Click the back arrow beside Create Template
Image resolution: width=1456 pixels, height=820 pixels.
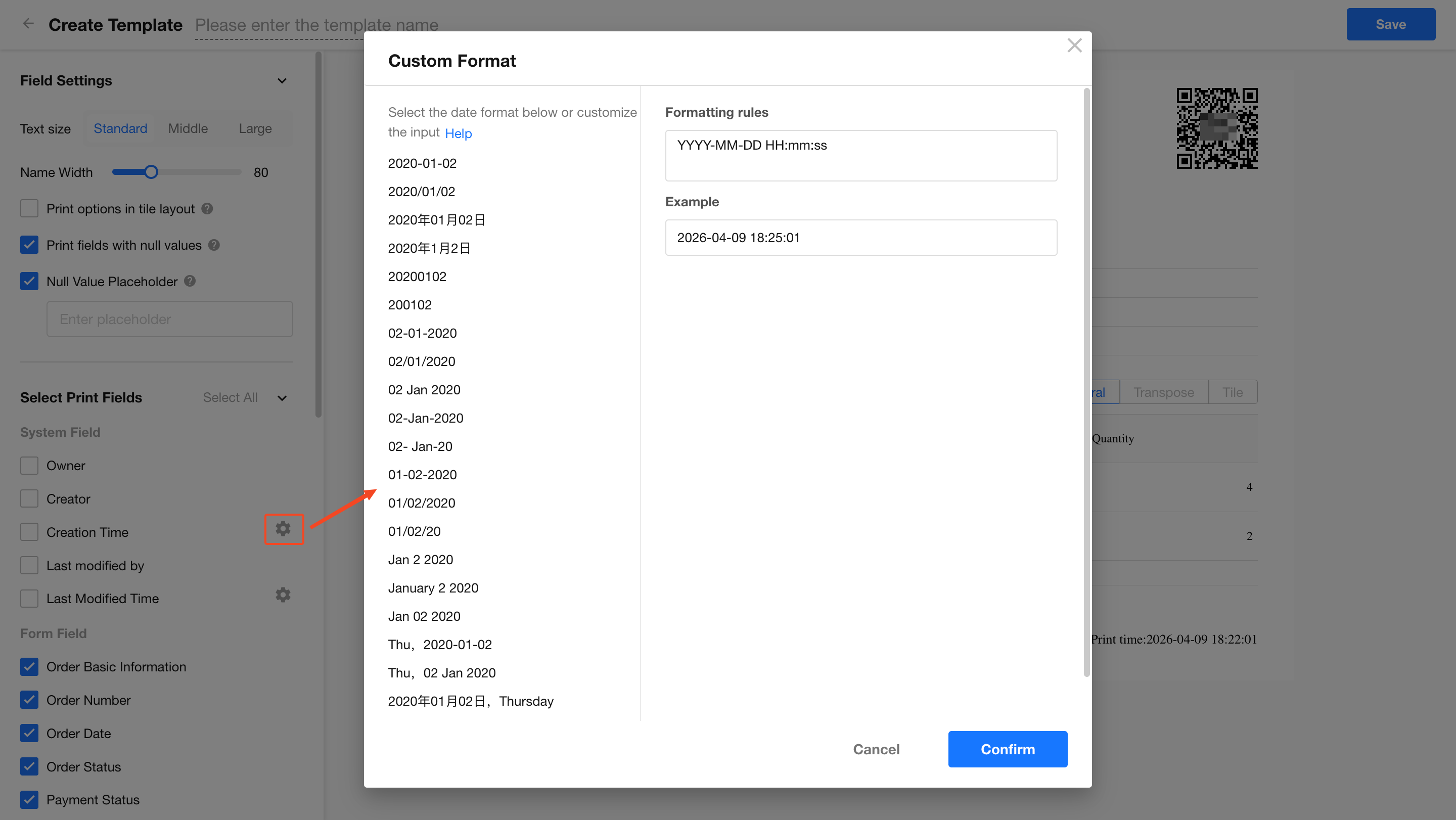point(28,24)
